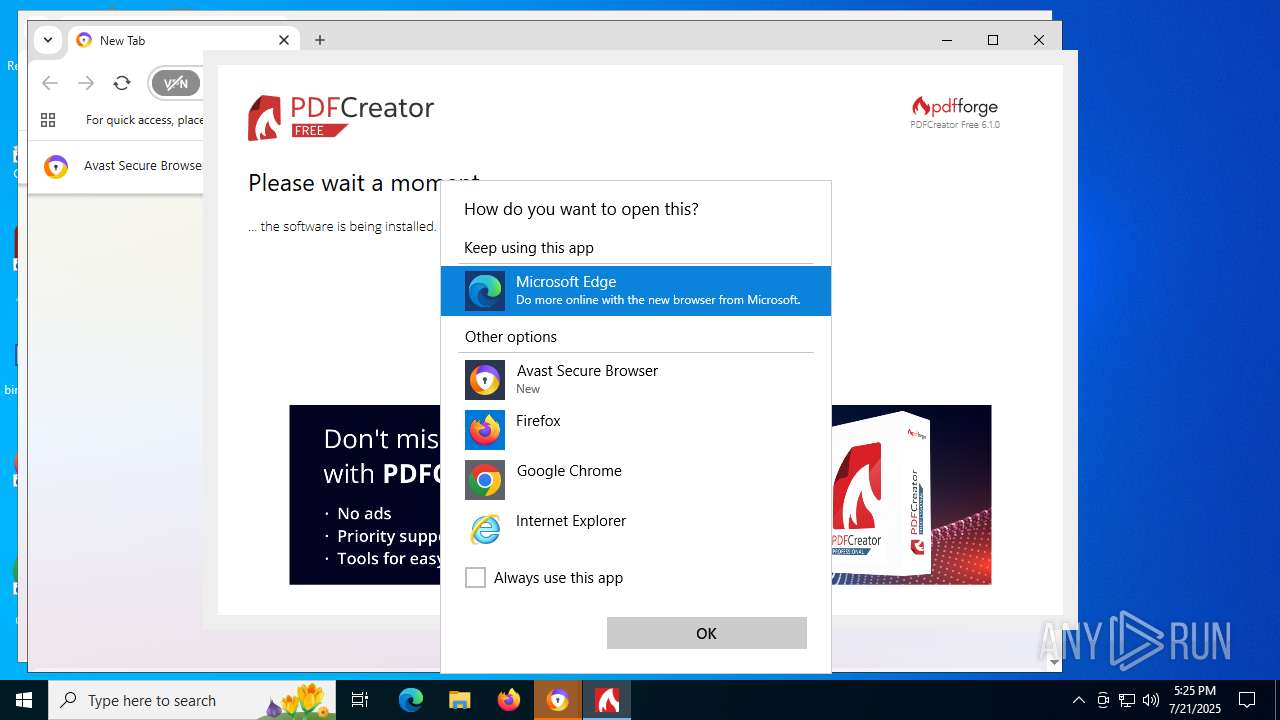Click the Internet Explorer icon in dialog list

[485, 530]
